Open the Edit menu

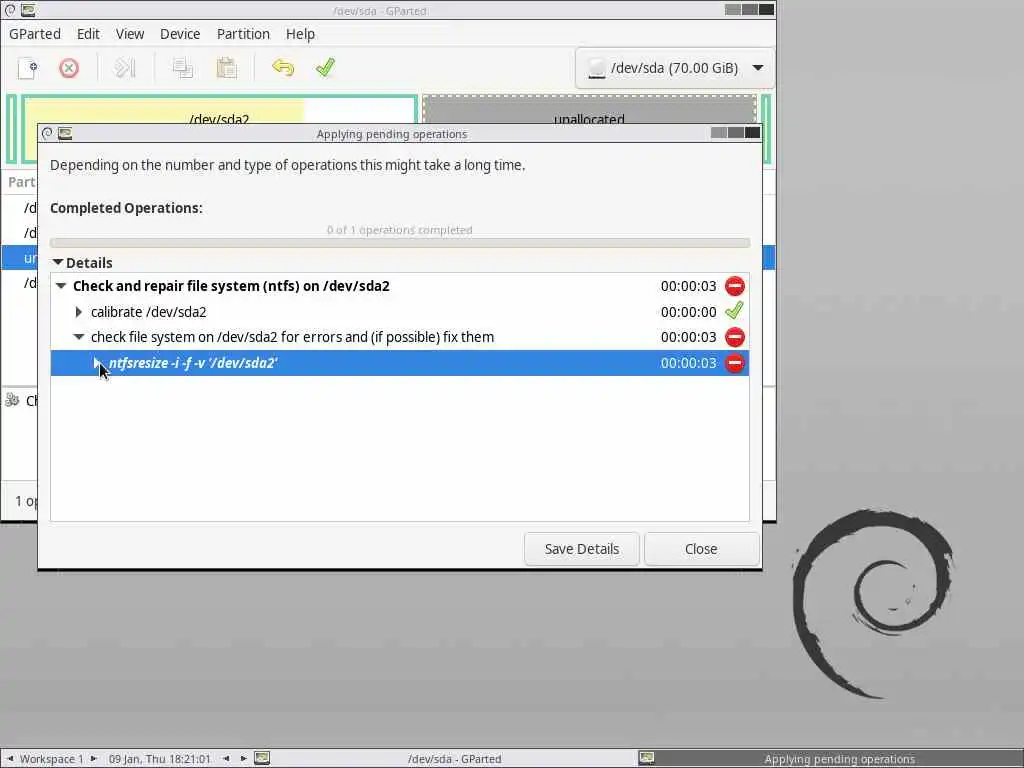point(88,34)
